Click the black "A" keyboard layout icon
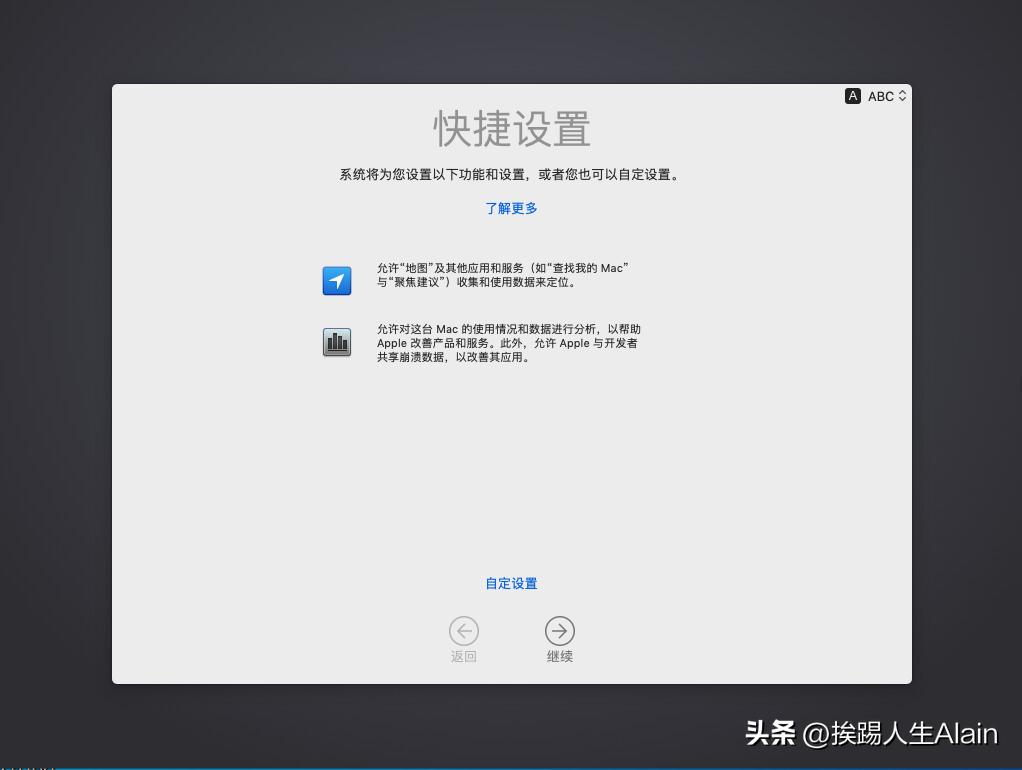 (x=852, y=96)
